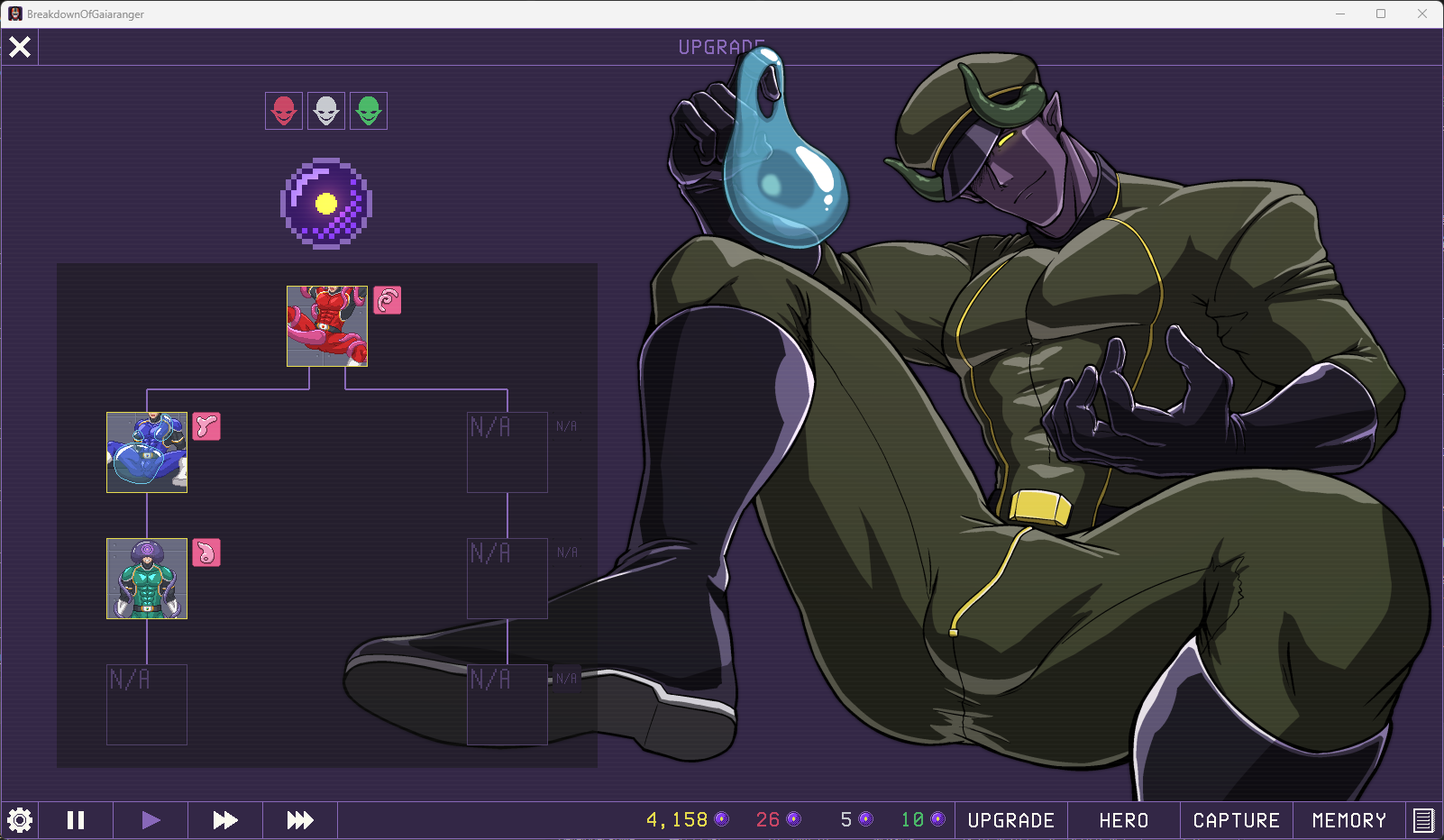1444x840 pixels.
Task: Select the green mask icon
Action: (369, 111)
